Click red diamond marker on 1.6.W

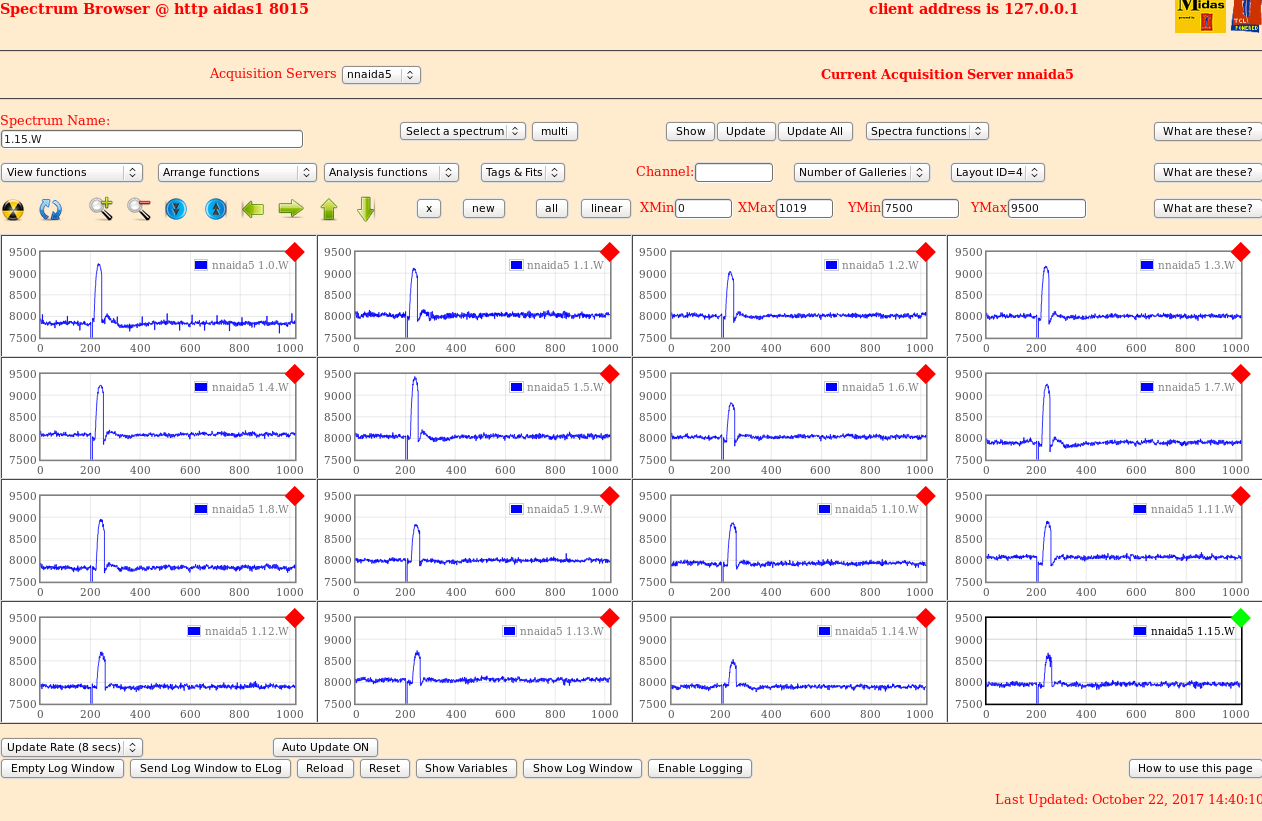(925, 374)
